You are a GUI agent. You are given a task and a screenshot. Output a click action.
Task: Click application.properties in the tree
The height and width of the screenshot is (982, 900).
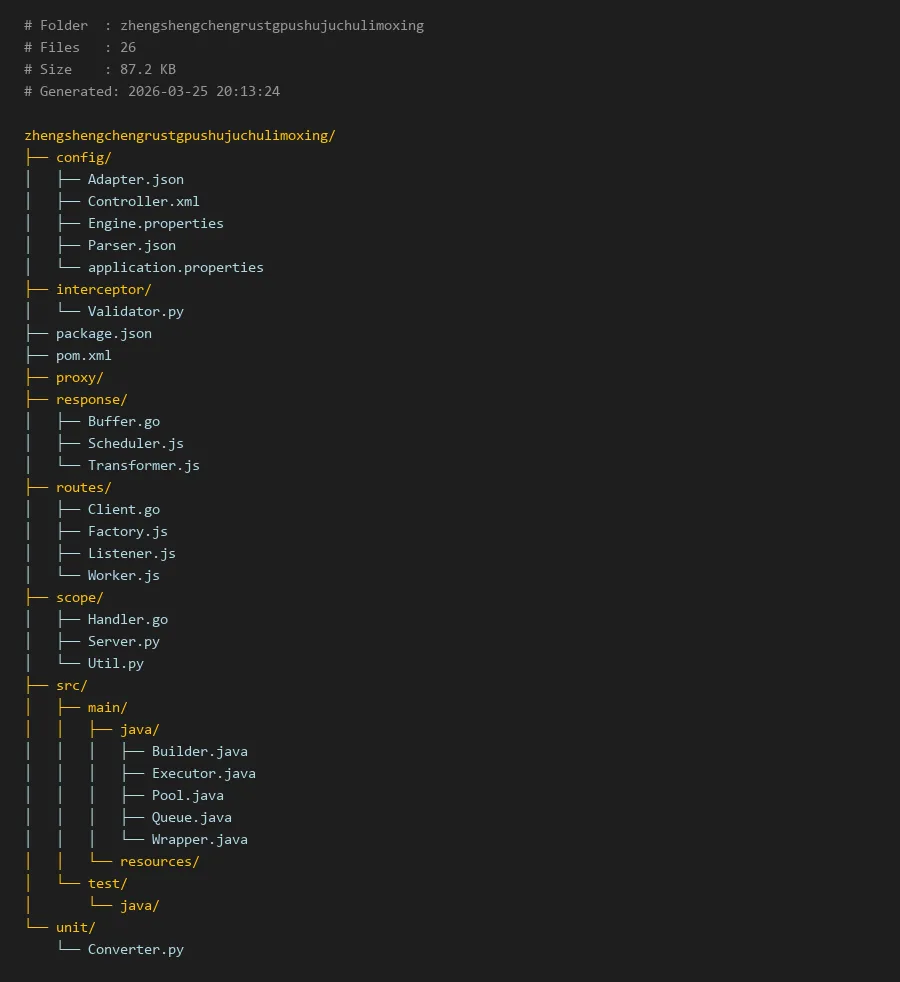(x=175, y=267)
